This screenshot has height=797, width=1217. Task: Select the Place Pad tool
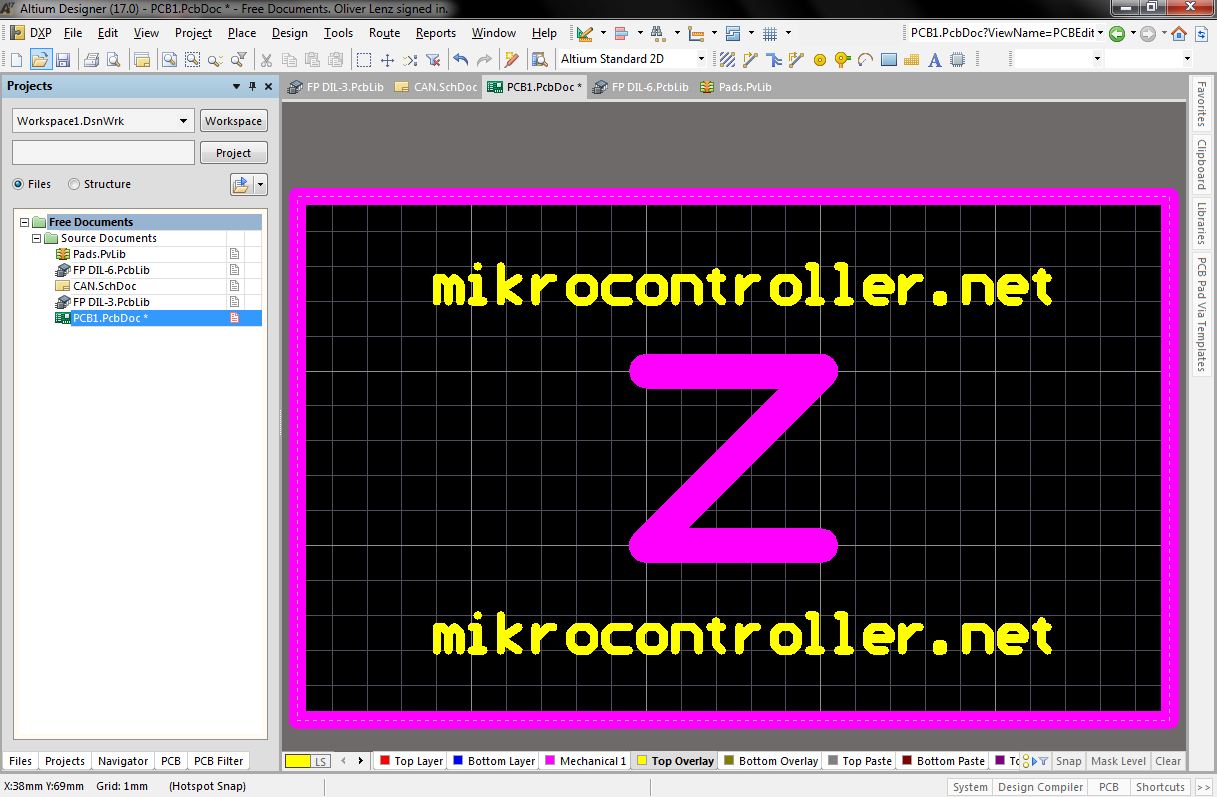tap(820, 60)
